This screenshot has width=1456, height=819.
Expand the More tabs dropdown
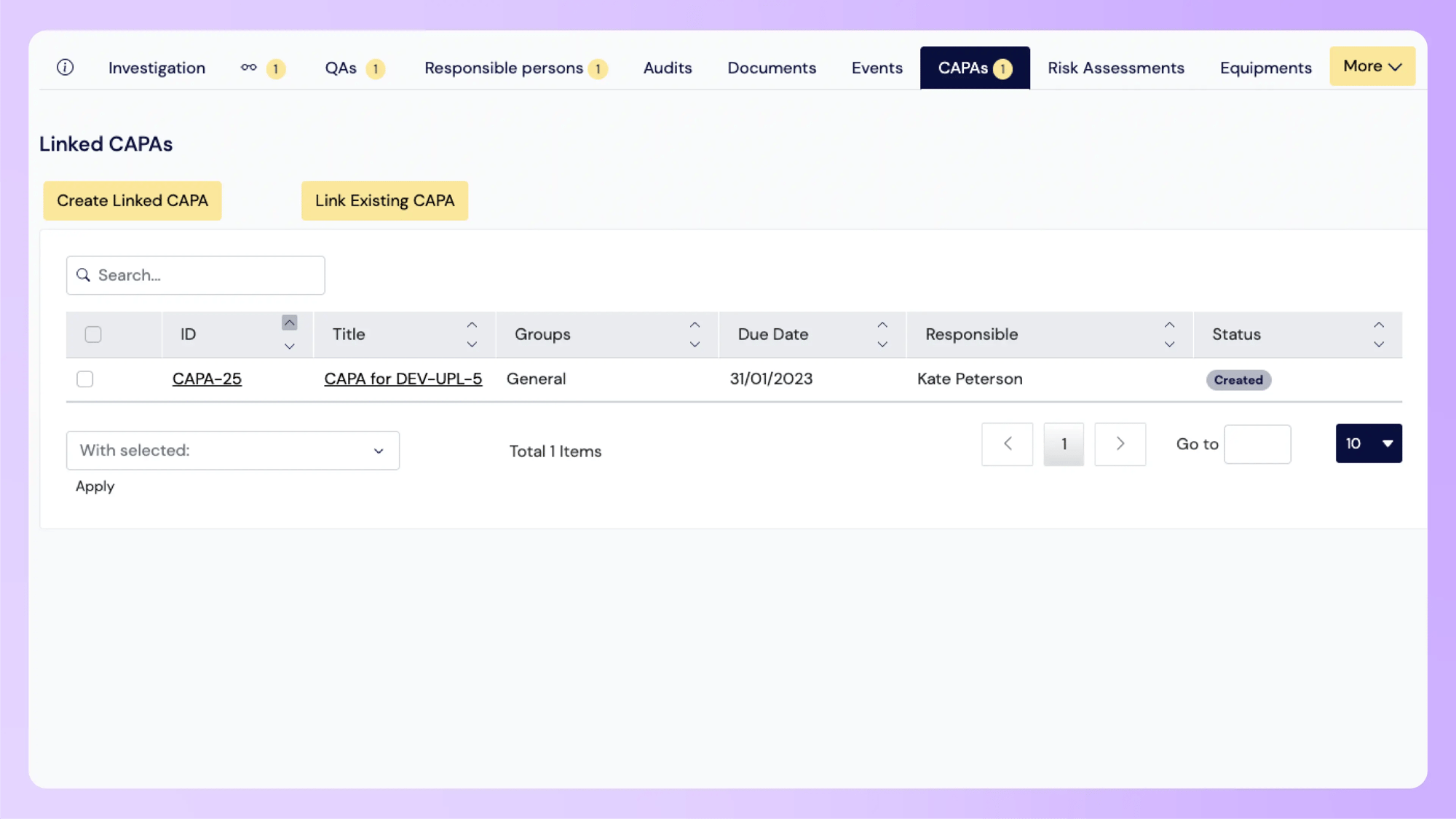click(x=1372, y=66)
